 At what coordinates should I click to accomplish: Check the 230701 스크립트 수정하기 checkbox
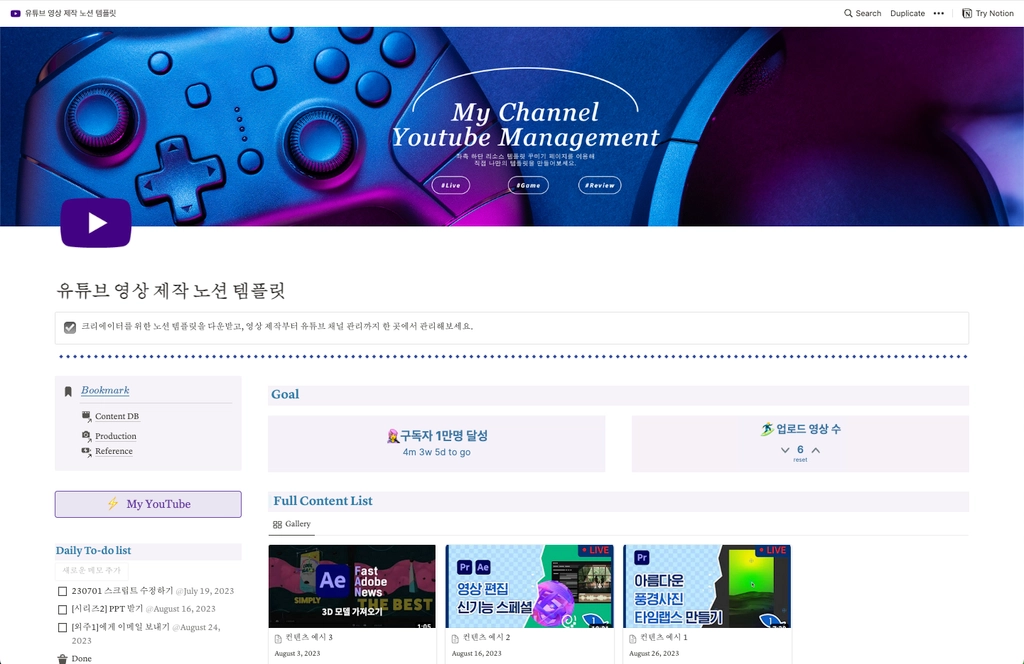point(63,591)
